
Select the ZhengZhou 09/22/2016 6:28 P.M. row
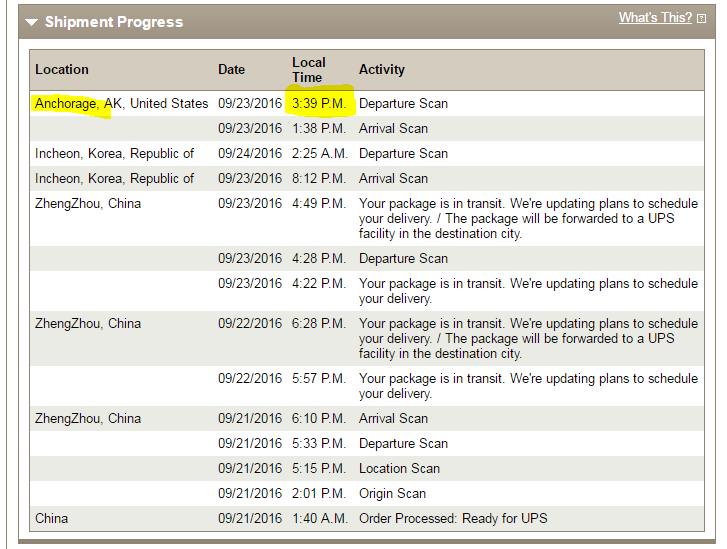click(367, 338)
